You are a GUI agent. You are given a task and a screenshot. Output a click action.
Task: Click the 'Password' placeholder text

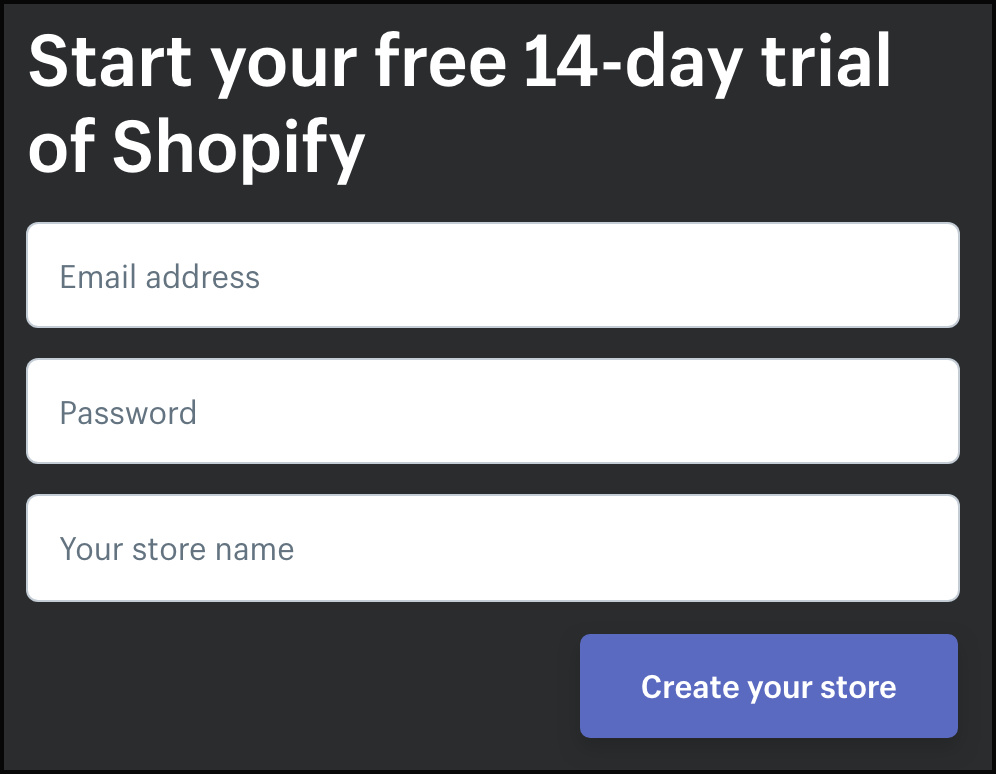[x=128, y=413]
